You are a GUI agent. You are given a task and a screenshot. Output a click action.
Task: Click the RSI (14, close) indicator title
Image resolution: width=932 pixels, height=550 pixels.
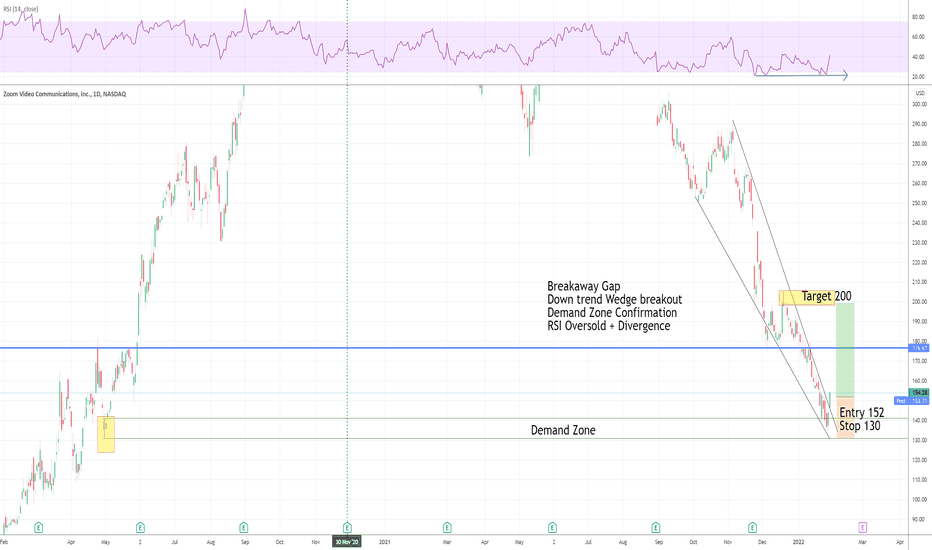click(x=21, y=9)
